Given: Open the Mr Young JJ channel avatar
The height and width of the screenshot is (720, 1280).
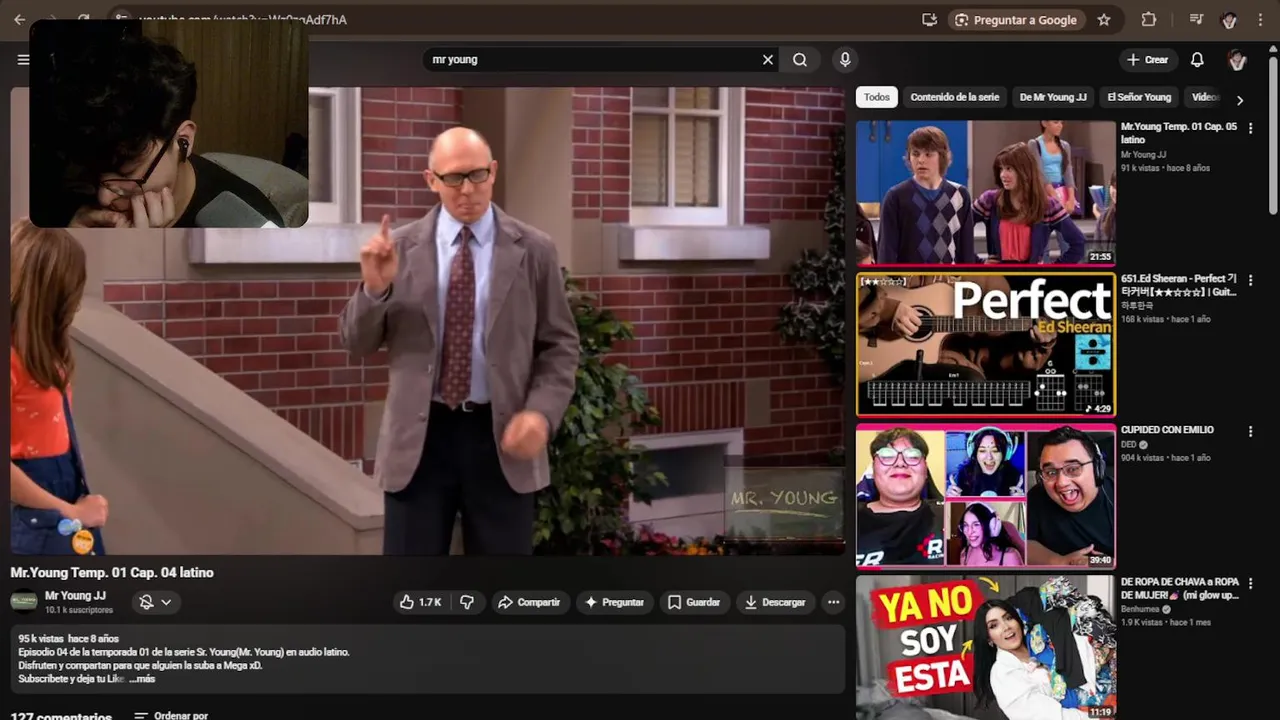Looking at the screenshot, I should [x=24, y=602].
